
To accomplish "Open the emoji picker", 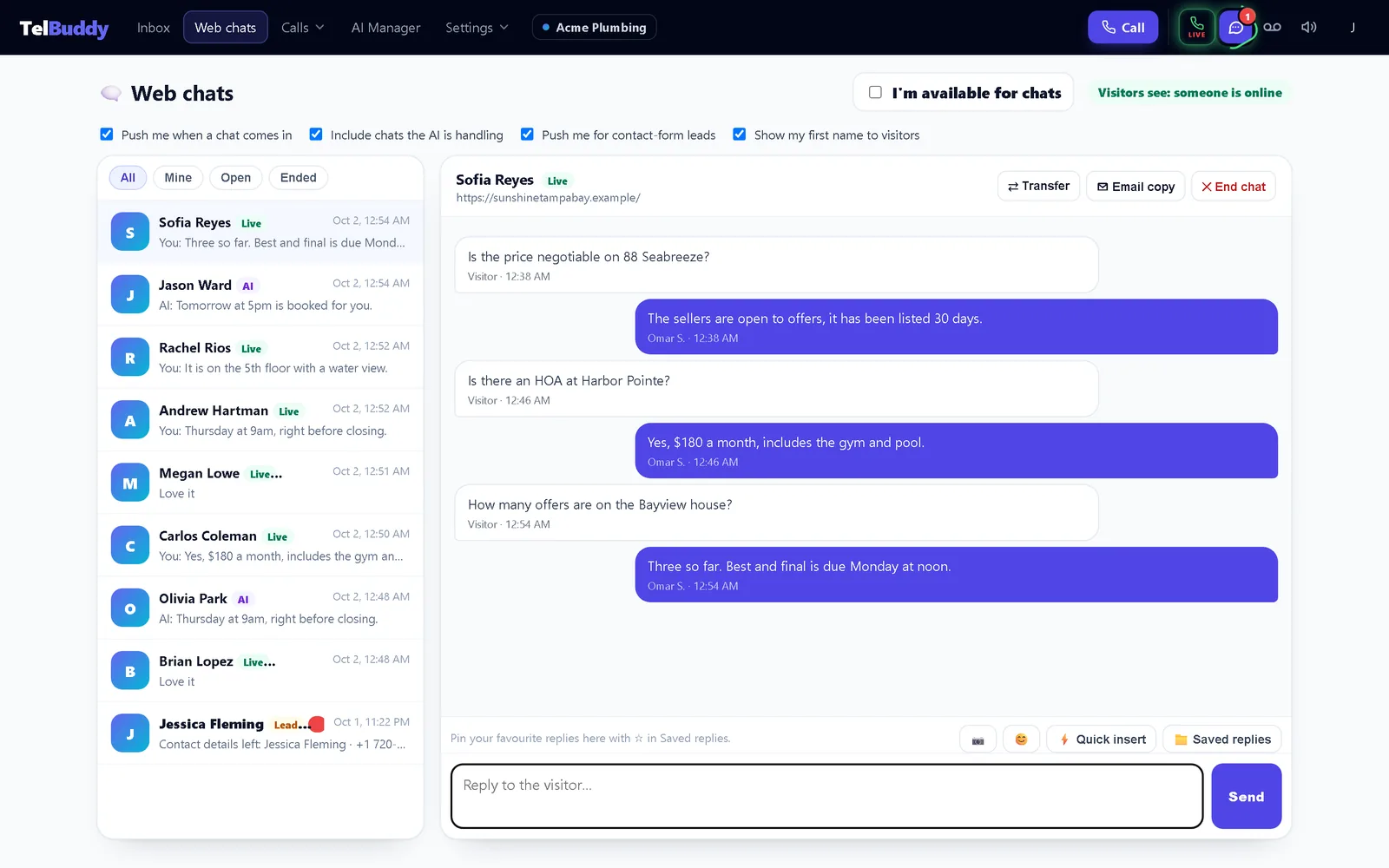I will pos(1021,740).
